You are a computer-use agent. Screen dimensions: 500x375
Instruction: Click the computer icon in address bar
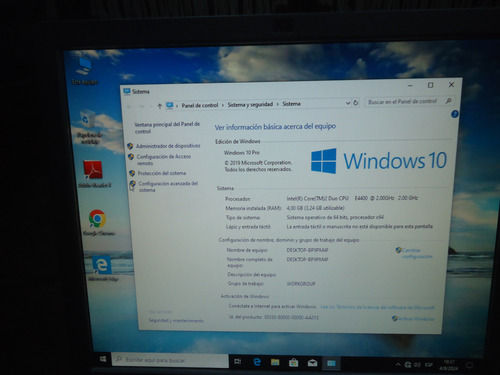(170, 105)
